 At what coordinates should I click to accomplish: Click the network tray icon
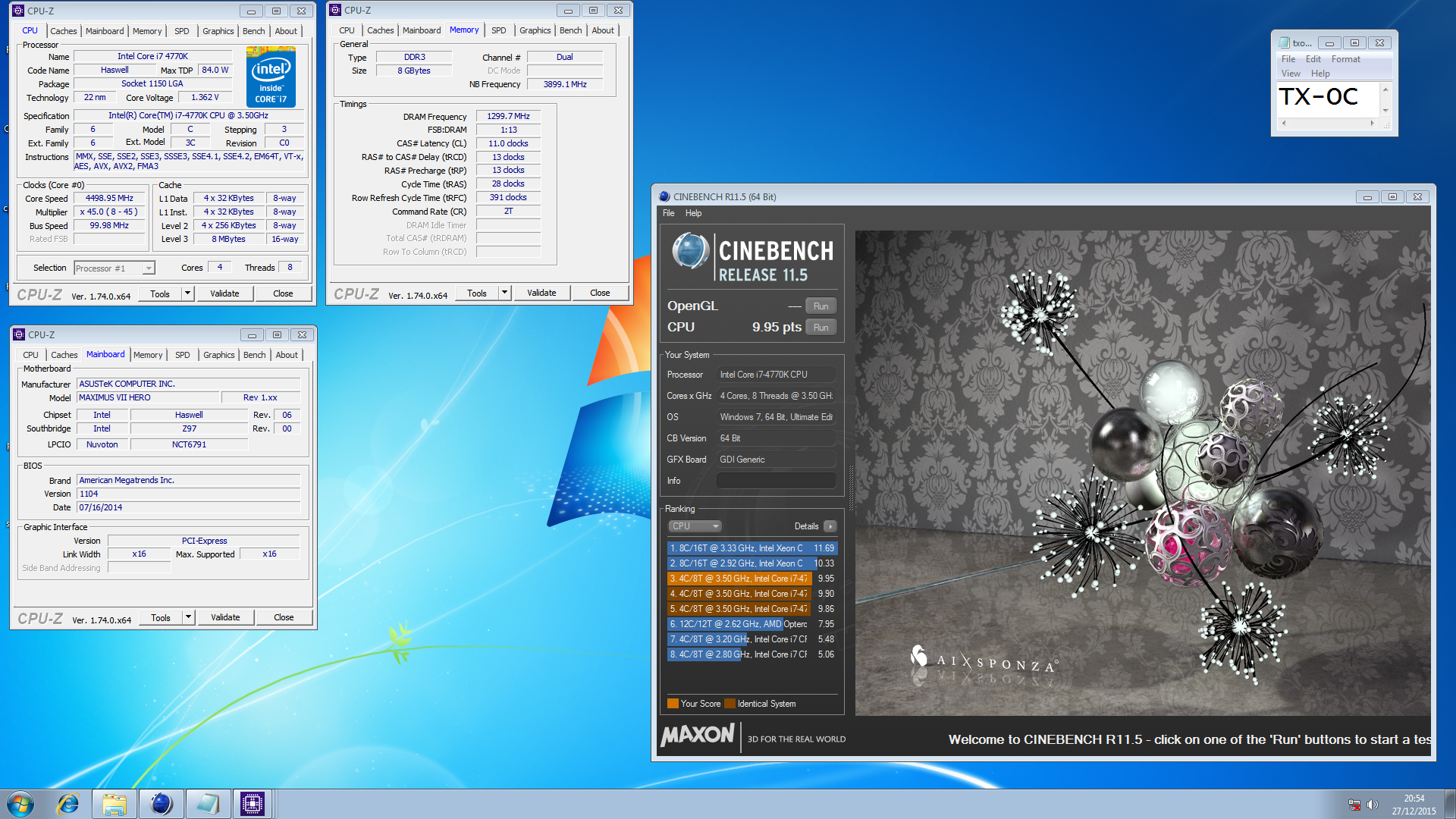[x=1354, y=805]
